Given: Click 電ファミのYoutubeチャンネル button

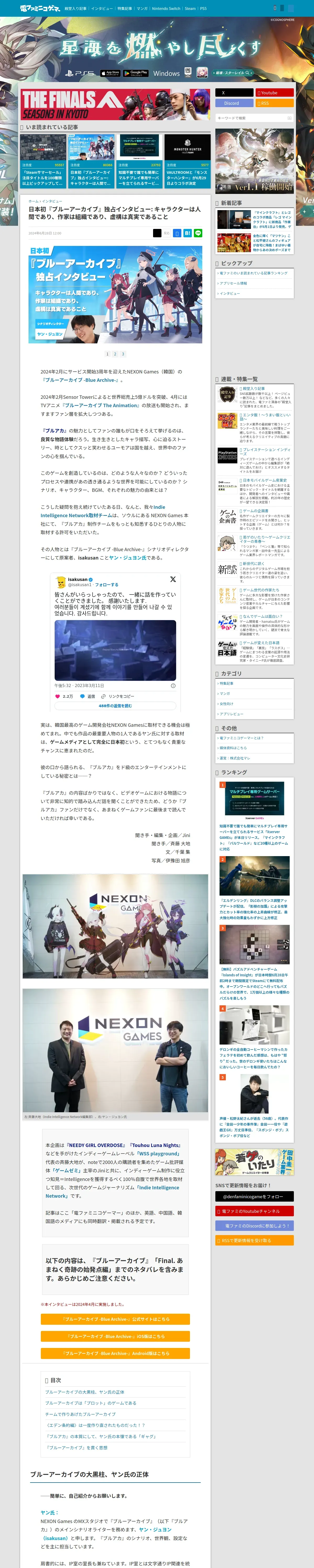Looking at the screenshot, I should pos(254,1211).
